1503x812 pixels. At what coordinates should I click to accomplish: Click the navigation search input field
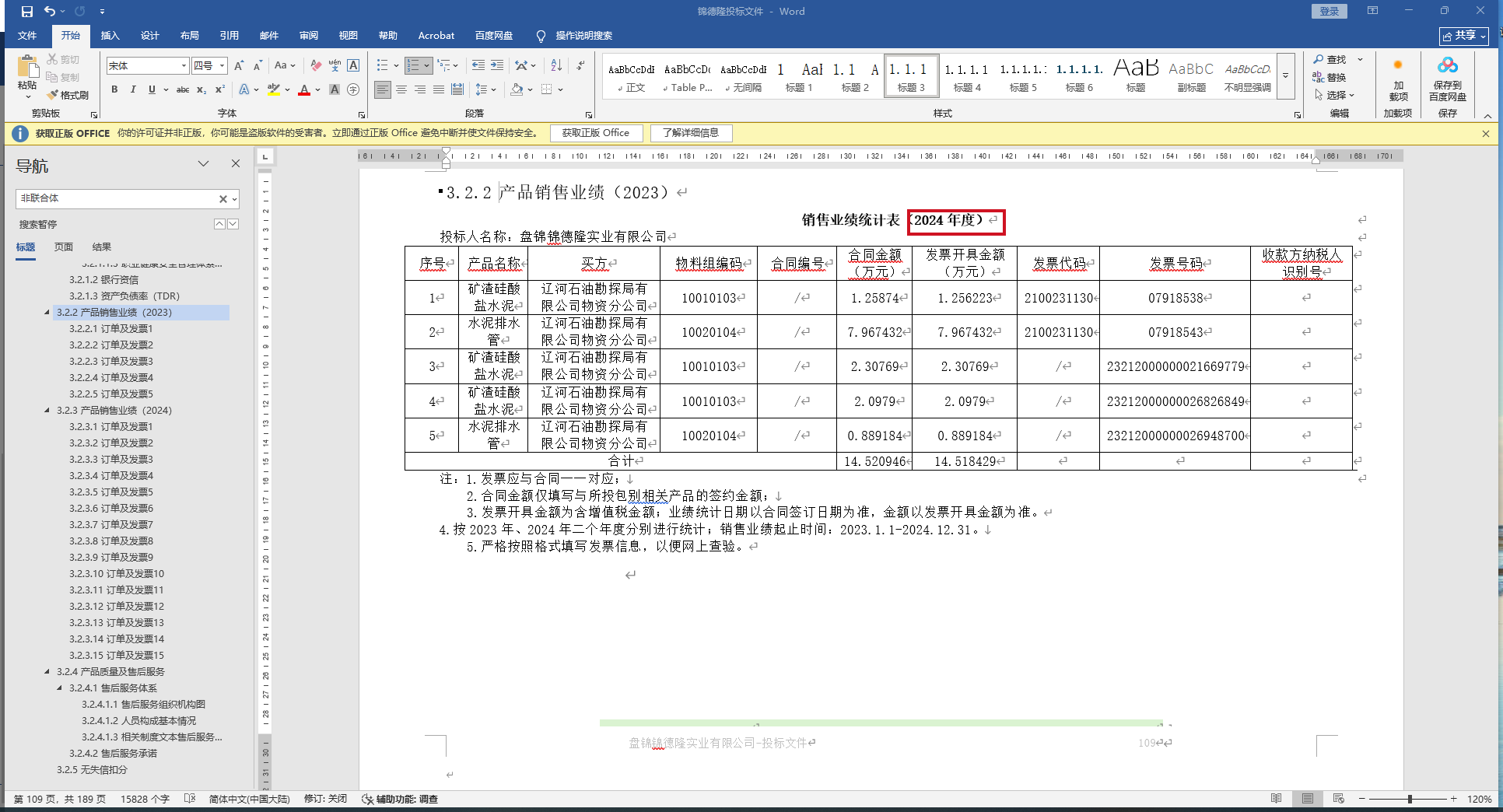(x=117, y=198)
